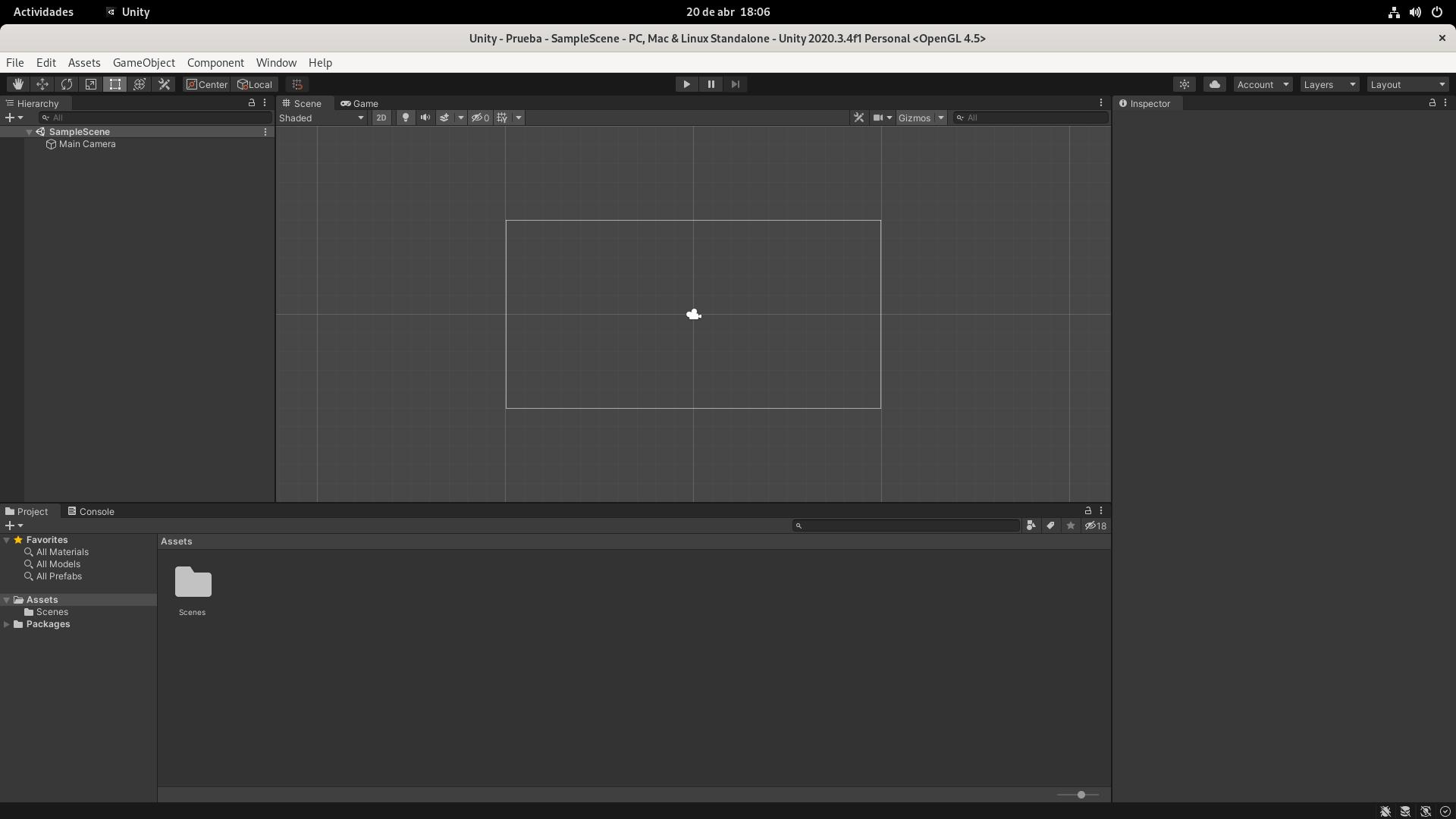The height and width of the screenshot is (819, 1456).
Task: Click the Pause button
Action: tap(711, 84)
